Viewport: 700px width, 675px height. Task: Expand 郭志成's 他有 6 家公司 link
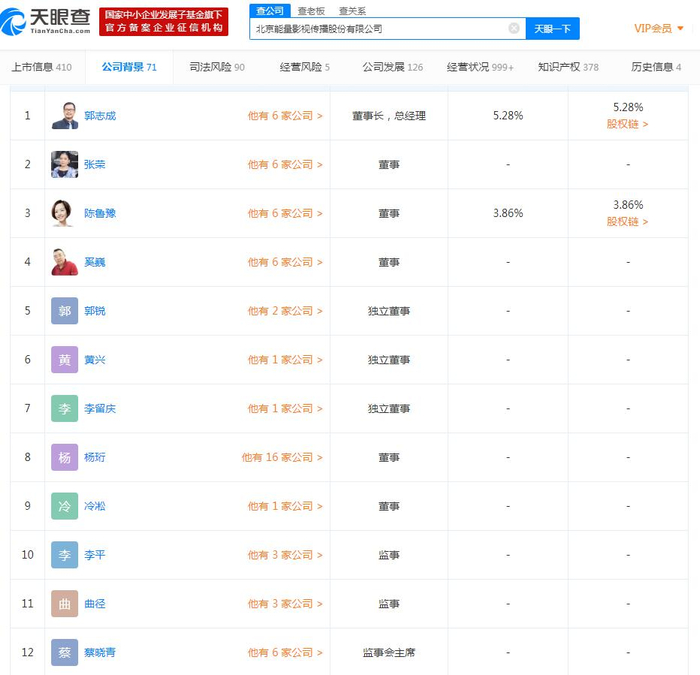pos(285,116)
